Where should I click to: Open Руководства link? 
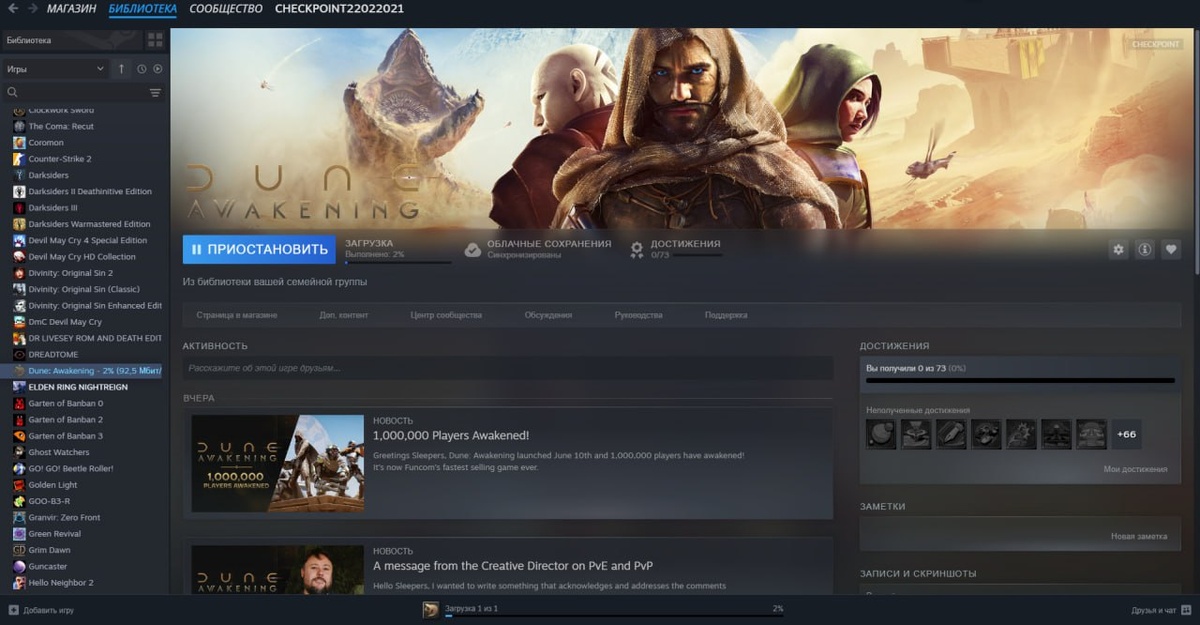[638, 315]
